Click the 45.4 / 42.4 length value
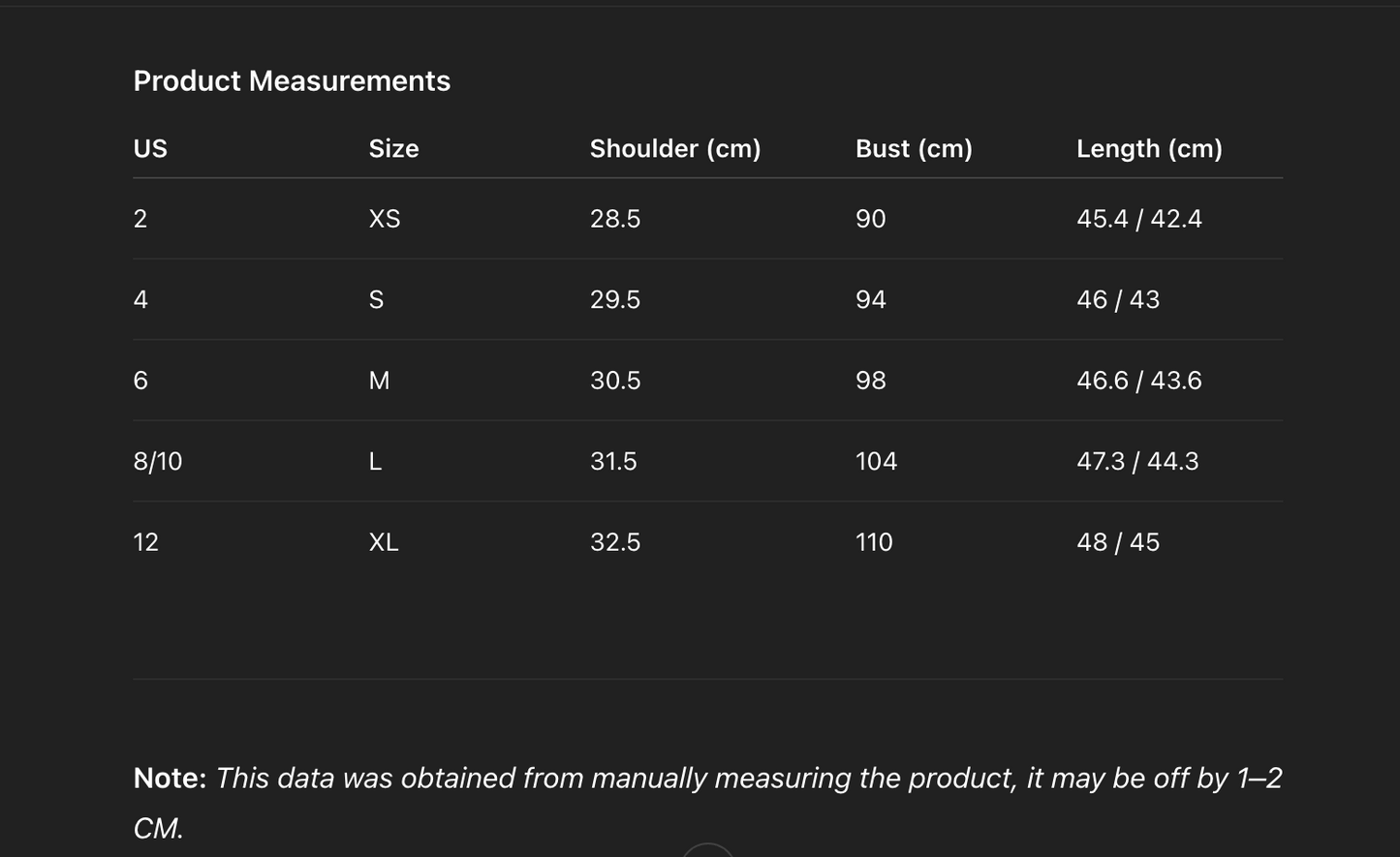The width and height of the screenshot is (1400, 857). click(1138, 219)
